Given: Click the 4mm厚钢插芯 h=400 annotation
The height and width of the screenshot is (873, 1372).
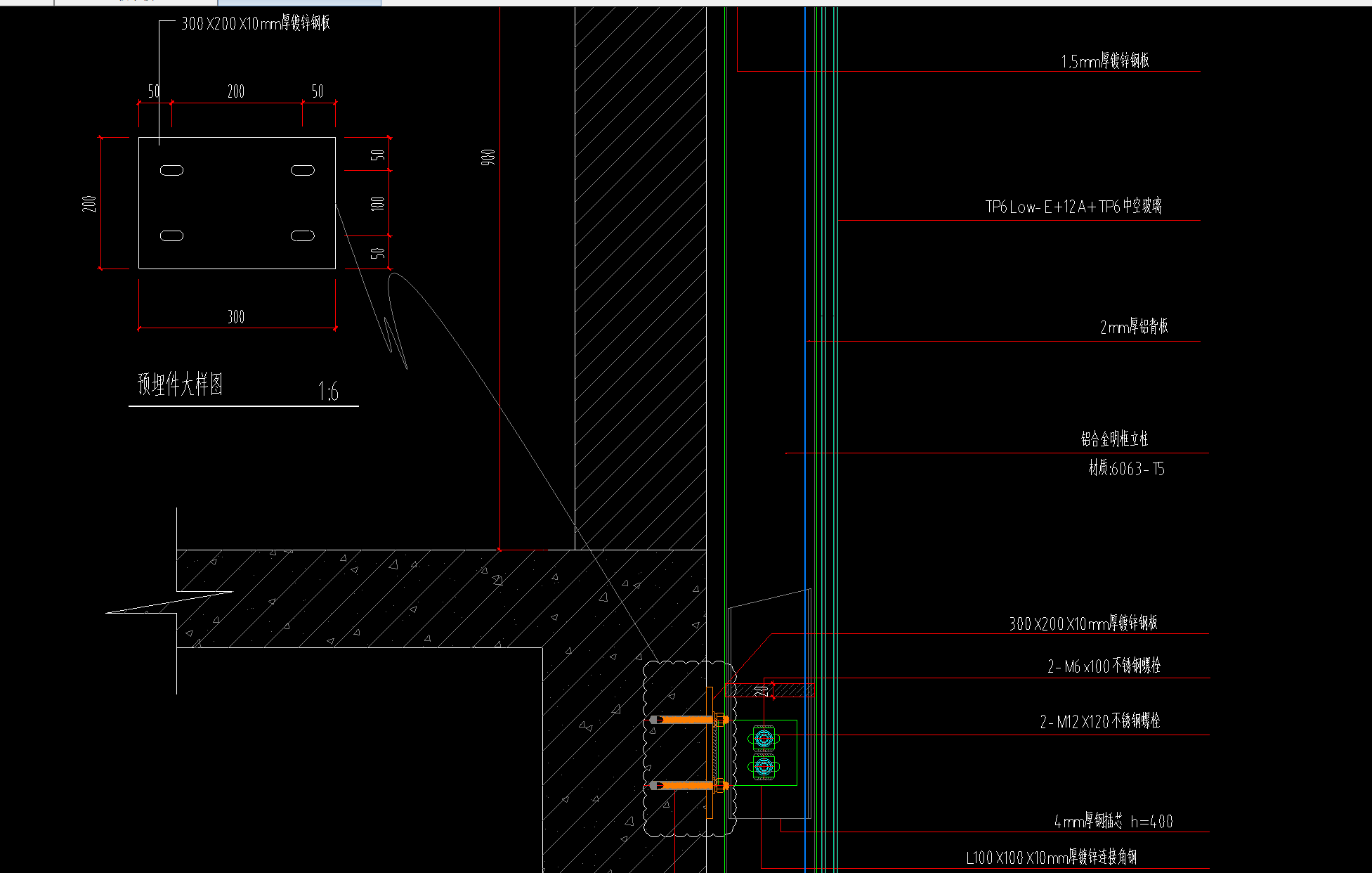Looking at the screenshot, I should tap(1113, 821).
